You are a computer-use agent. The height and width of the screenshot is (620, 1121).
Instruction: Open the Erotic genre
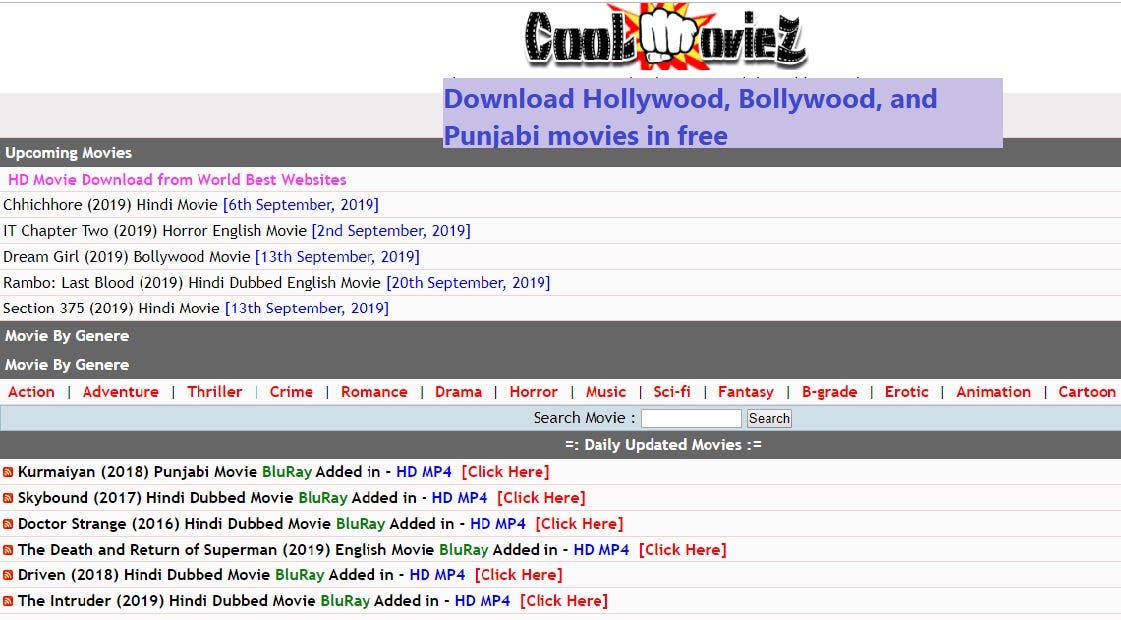pos(907,392)
